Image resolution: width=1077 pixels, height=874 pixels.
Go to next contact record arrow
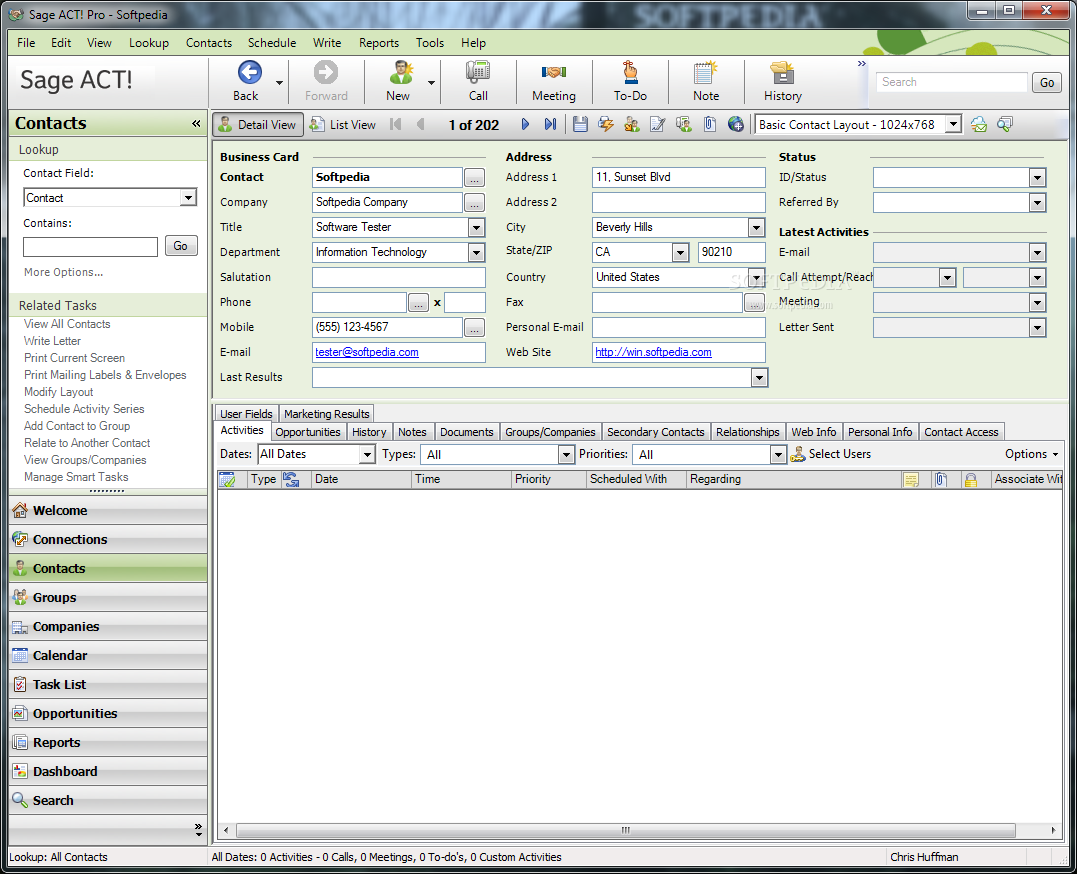pyautogui.click(x=525, y=124)
